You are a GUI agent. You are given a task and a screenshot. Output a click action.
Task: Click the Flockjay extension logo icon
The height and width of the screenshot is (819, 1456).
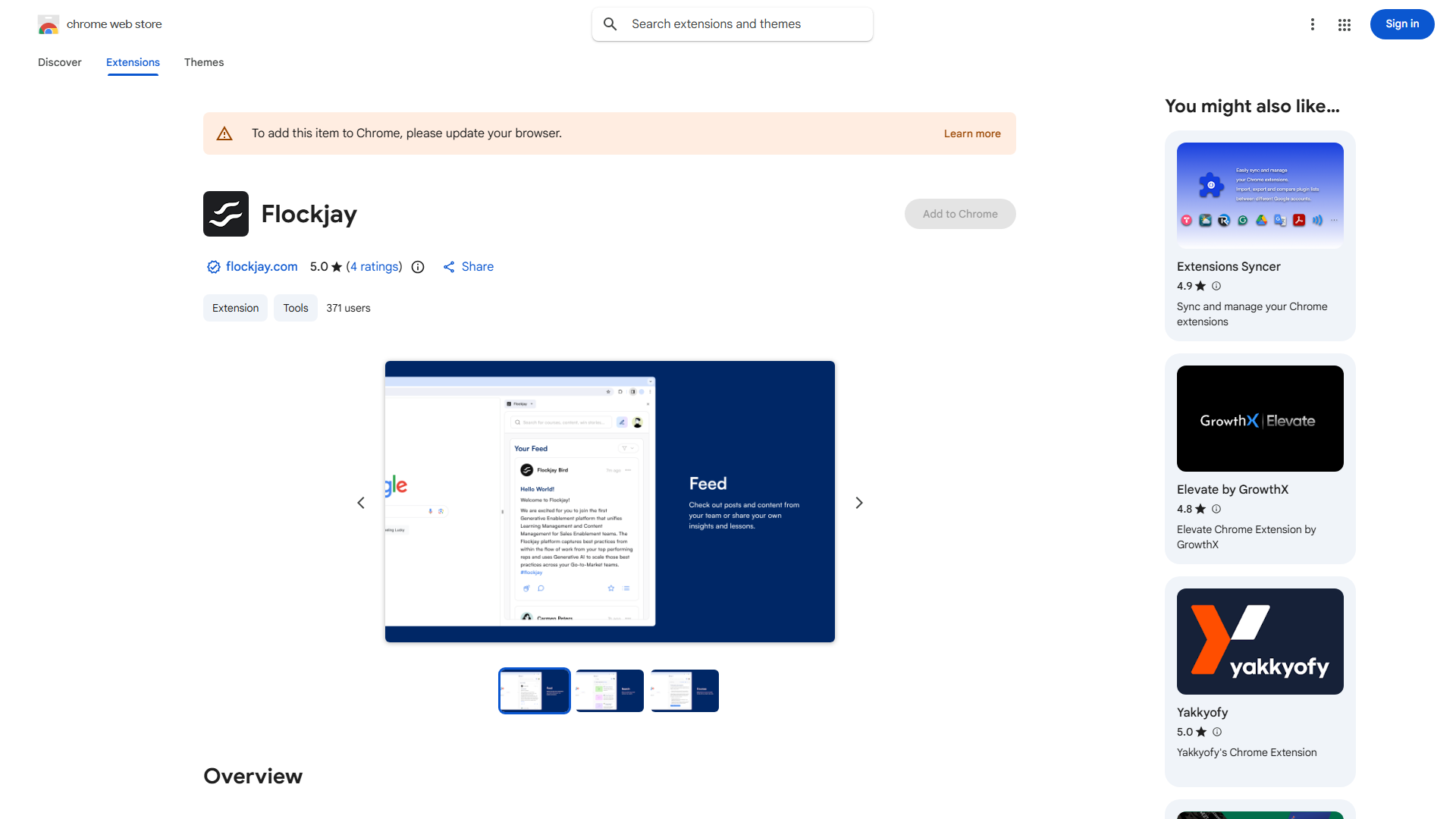(x=226, y=214)
